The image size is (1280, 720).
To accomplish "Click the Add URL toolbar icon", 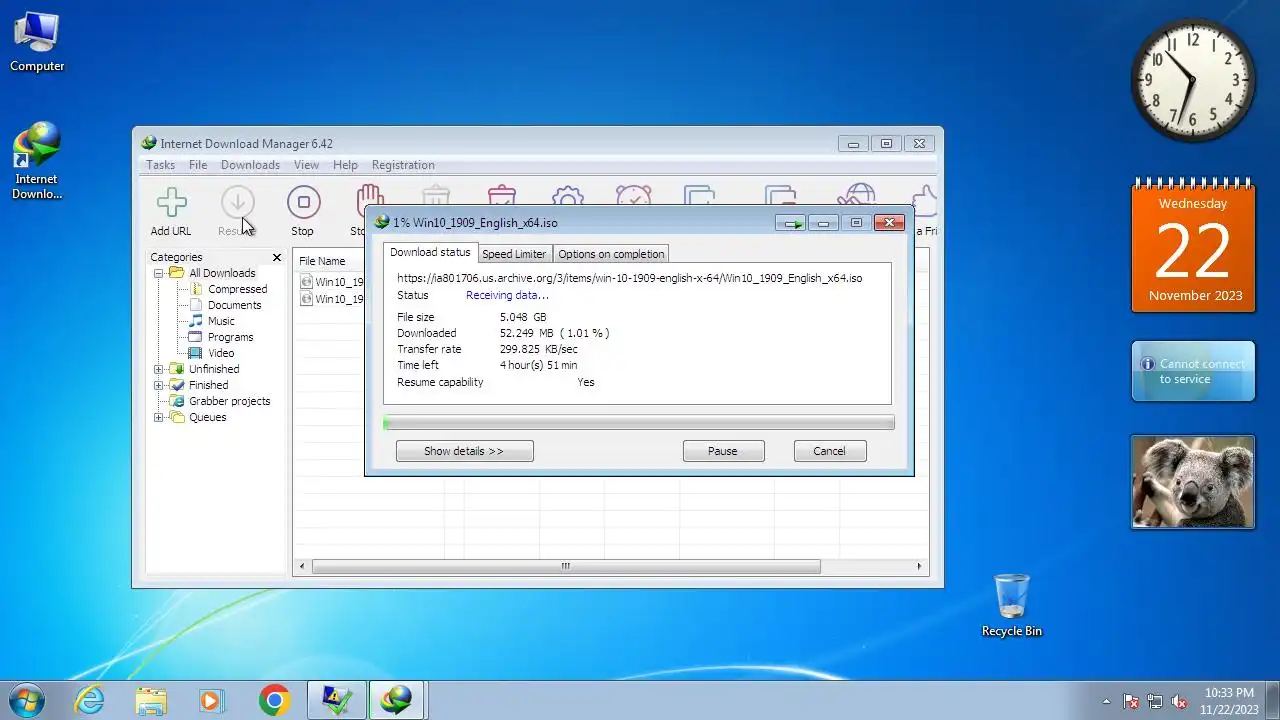I will coord(171,203).
